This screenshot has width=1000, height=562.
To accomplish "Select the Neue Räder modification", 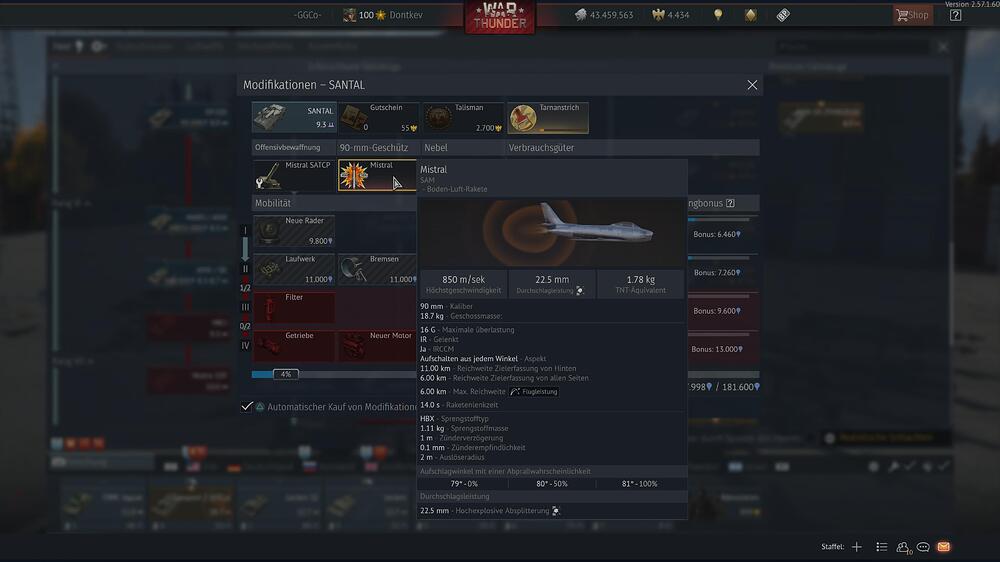I will point(294,231).
